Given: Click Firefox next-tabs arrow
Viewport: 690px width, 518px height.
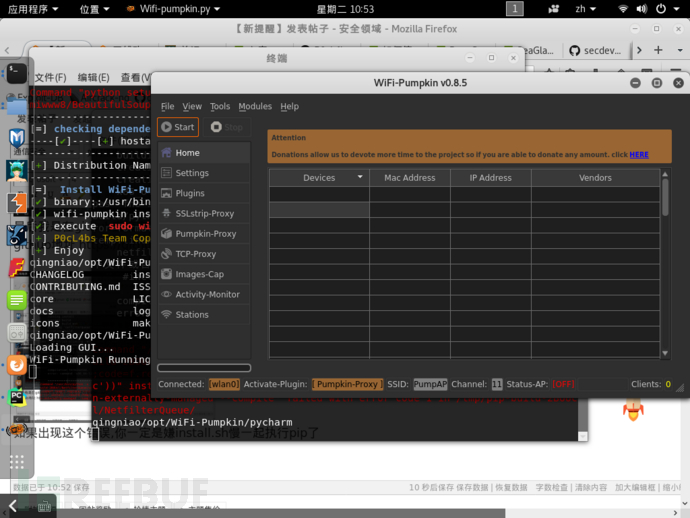Looking at the screenshot, I should coord(639,50).
